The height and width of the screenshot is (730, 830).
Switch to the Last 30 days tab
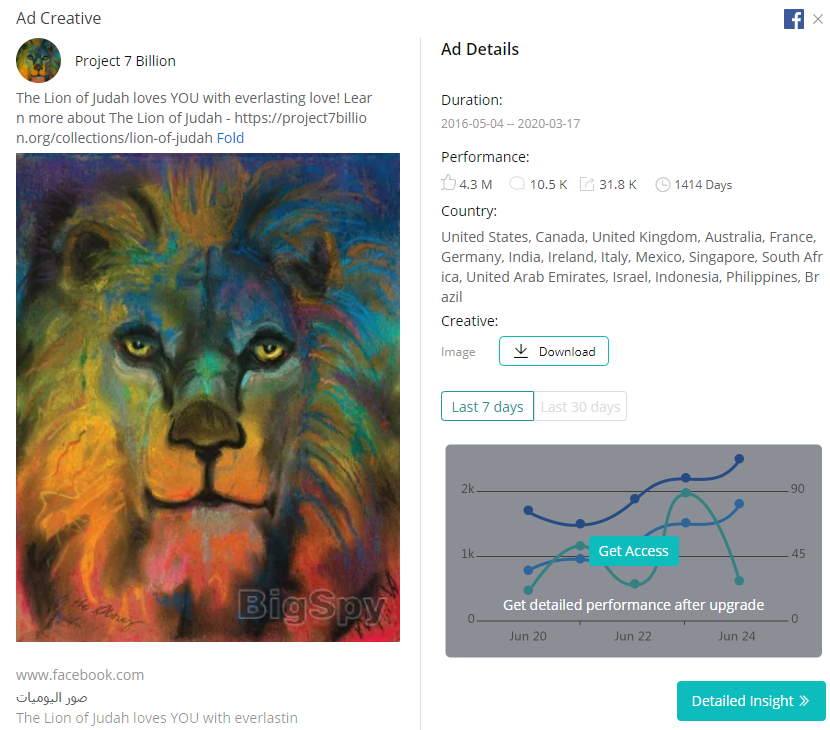[x=580, y=407]
